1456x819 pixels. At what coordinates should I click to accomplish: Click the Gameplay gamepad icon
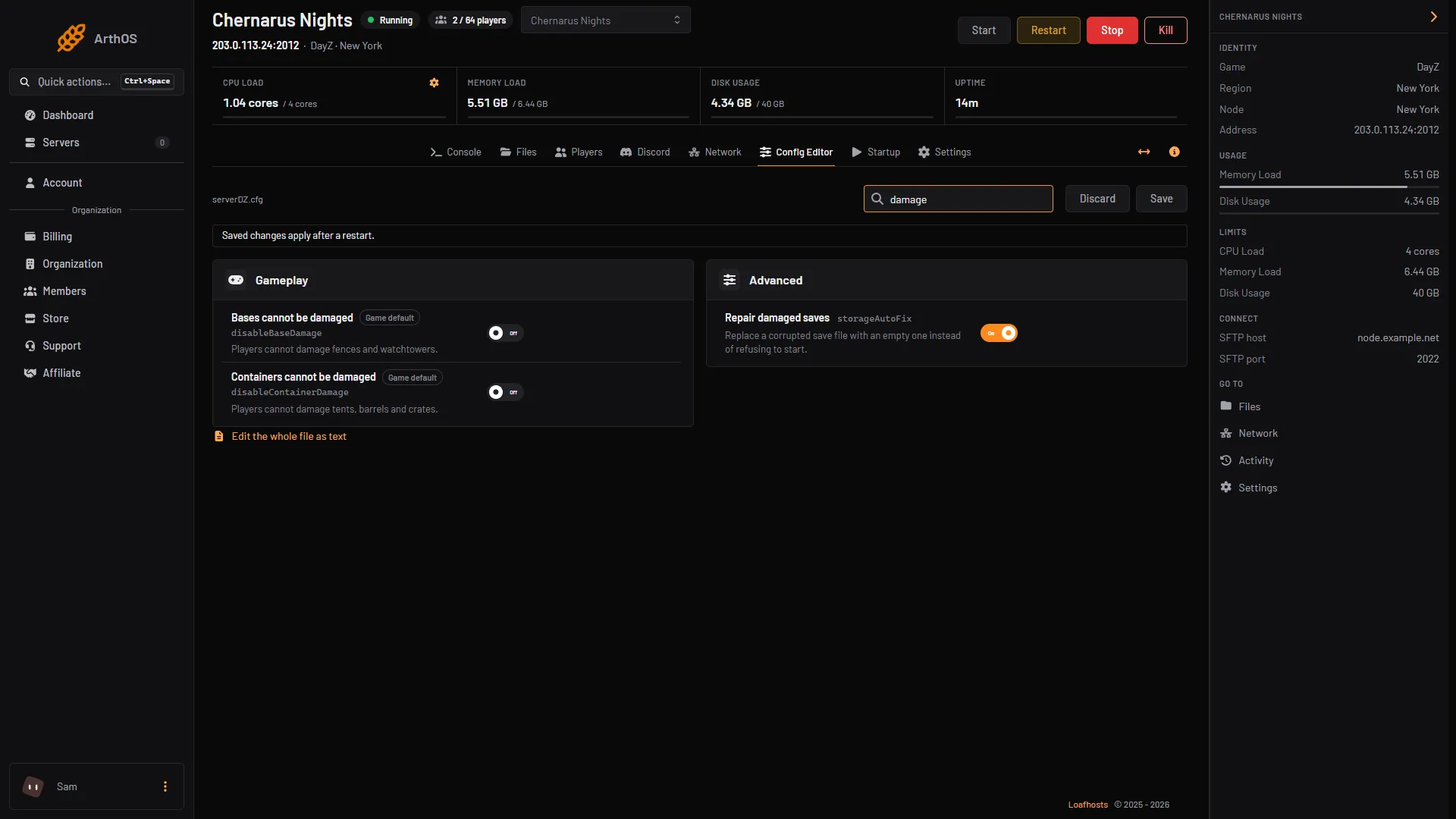coord(236,280)
